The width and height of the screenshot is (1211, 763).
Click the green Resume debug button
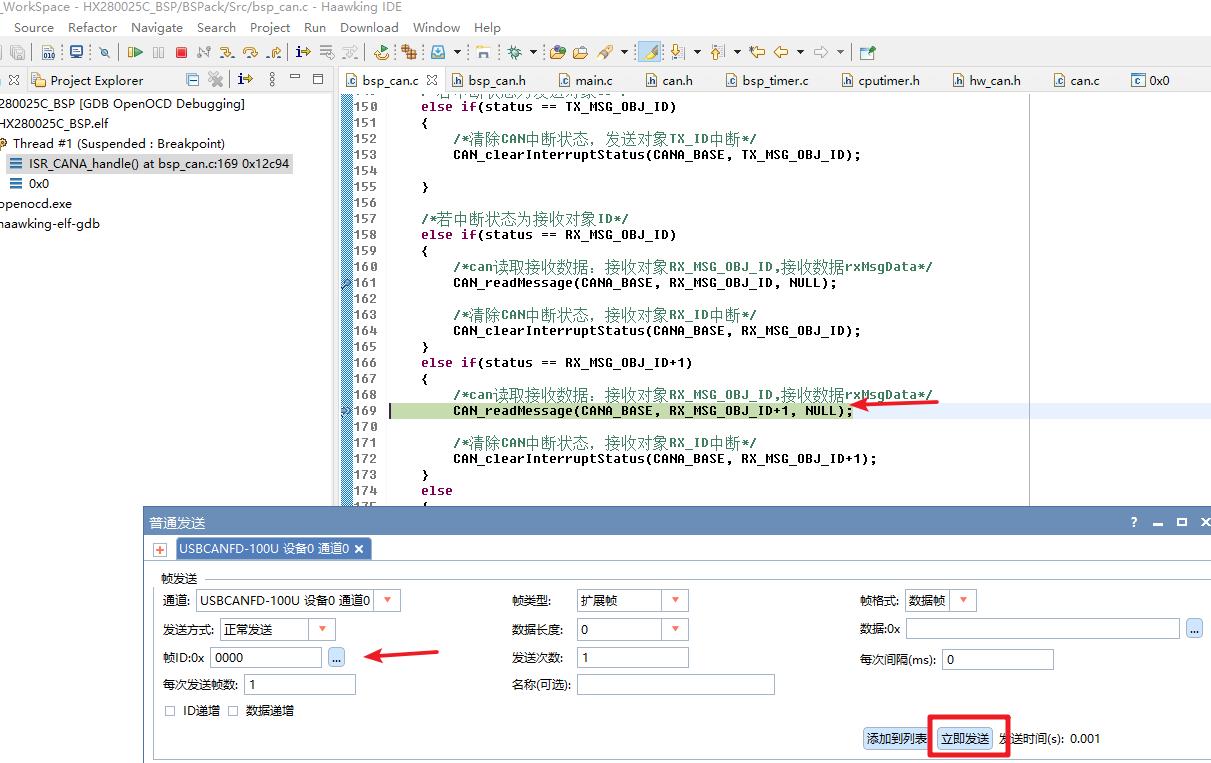[135, 52]
